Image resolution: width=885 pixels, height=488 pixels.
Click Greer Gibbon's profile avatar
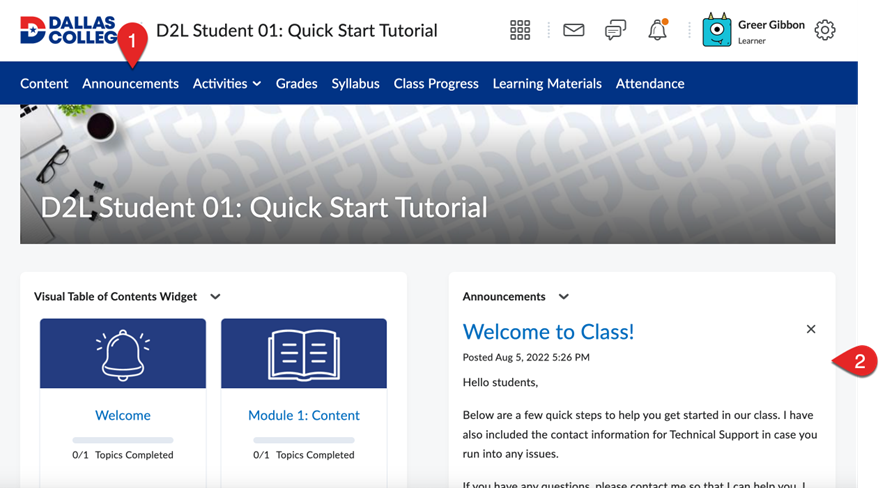click(x=716, y=30)
